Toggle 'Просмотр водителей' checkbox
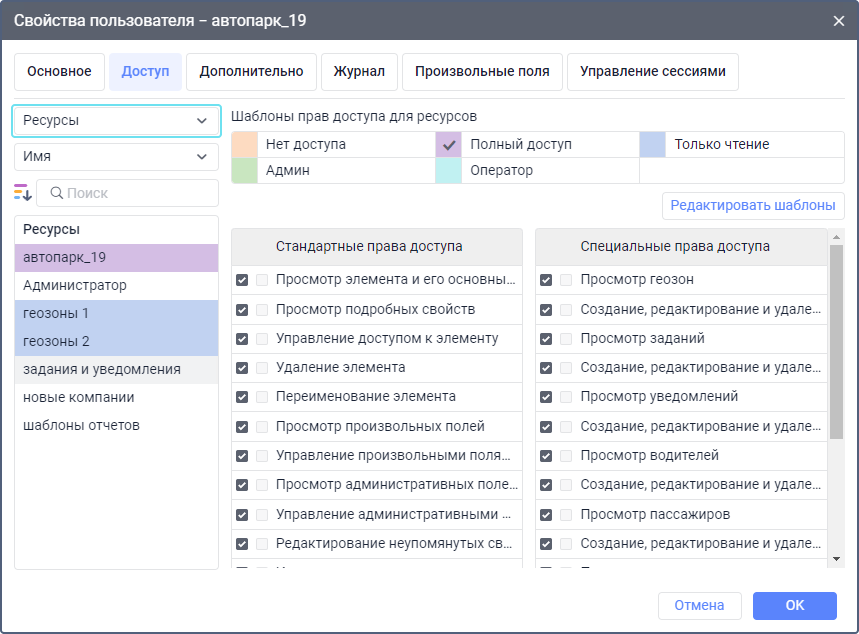Screen dimensions: 859x634 (x=546, y=456)
